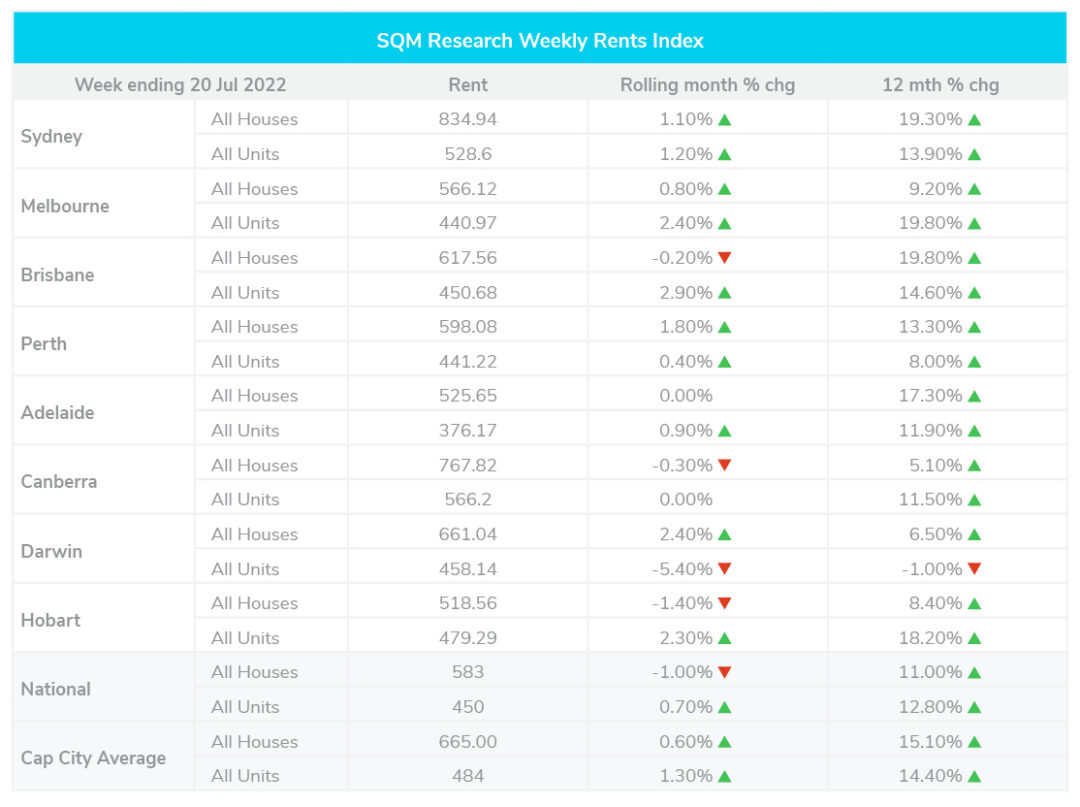1080x807 pixels.
Task: Click the red arrow in Darwin All Units 12 mth cell
Action: click(x=974, y=569)
